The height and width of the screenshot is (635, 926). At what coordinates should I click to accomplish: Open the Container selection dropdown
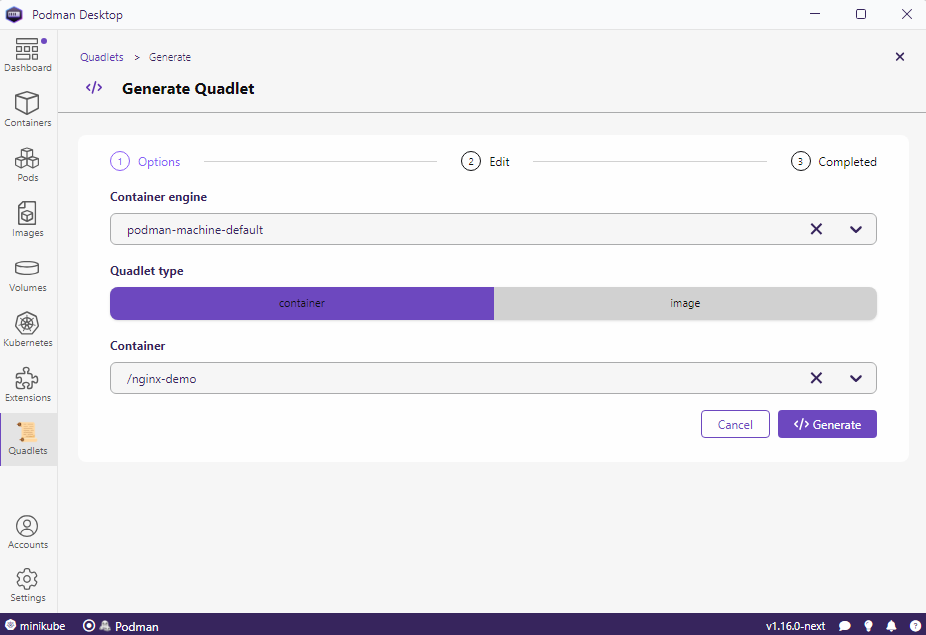pos(856,378)
